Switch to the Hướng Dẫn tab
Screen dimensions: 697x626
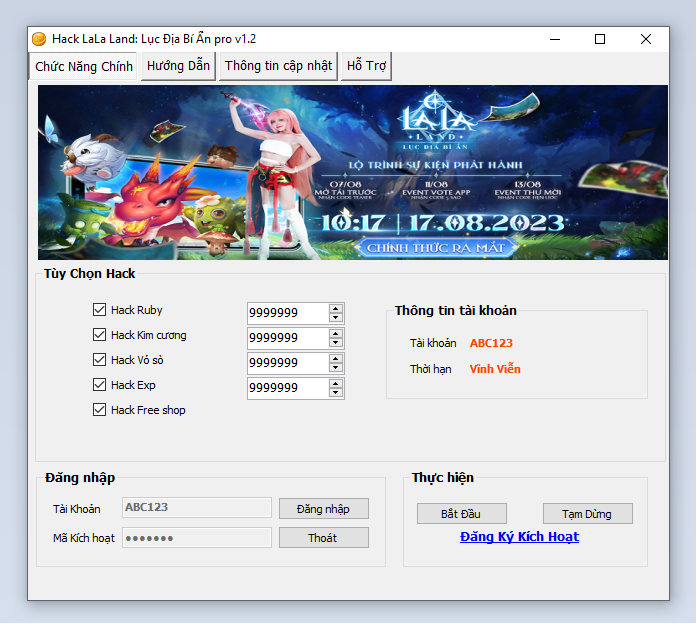pos(178,66)
